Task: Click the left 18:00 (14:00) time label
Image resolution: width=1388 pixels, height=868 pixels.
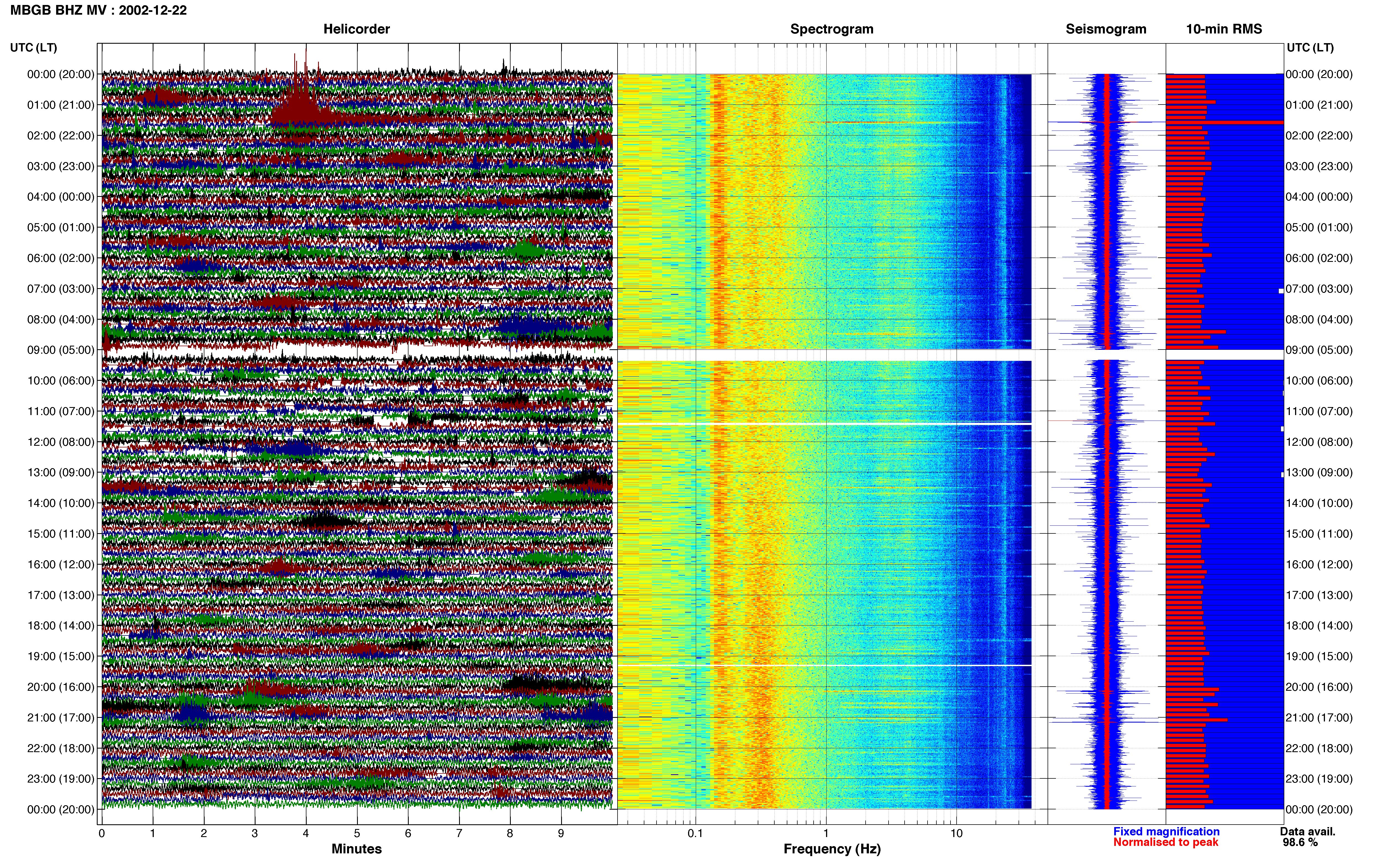Action: [x=61, y=626]
